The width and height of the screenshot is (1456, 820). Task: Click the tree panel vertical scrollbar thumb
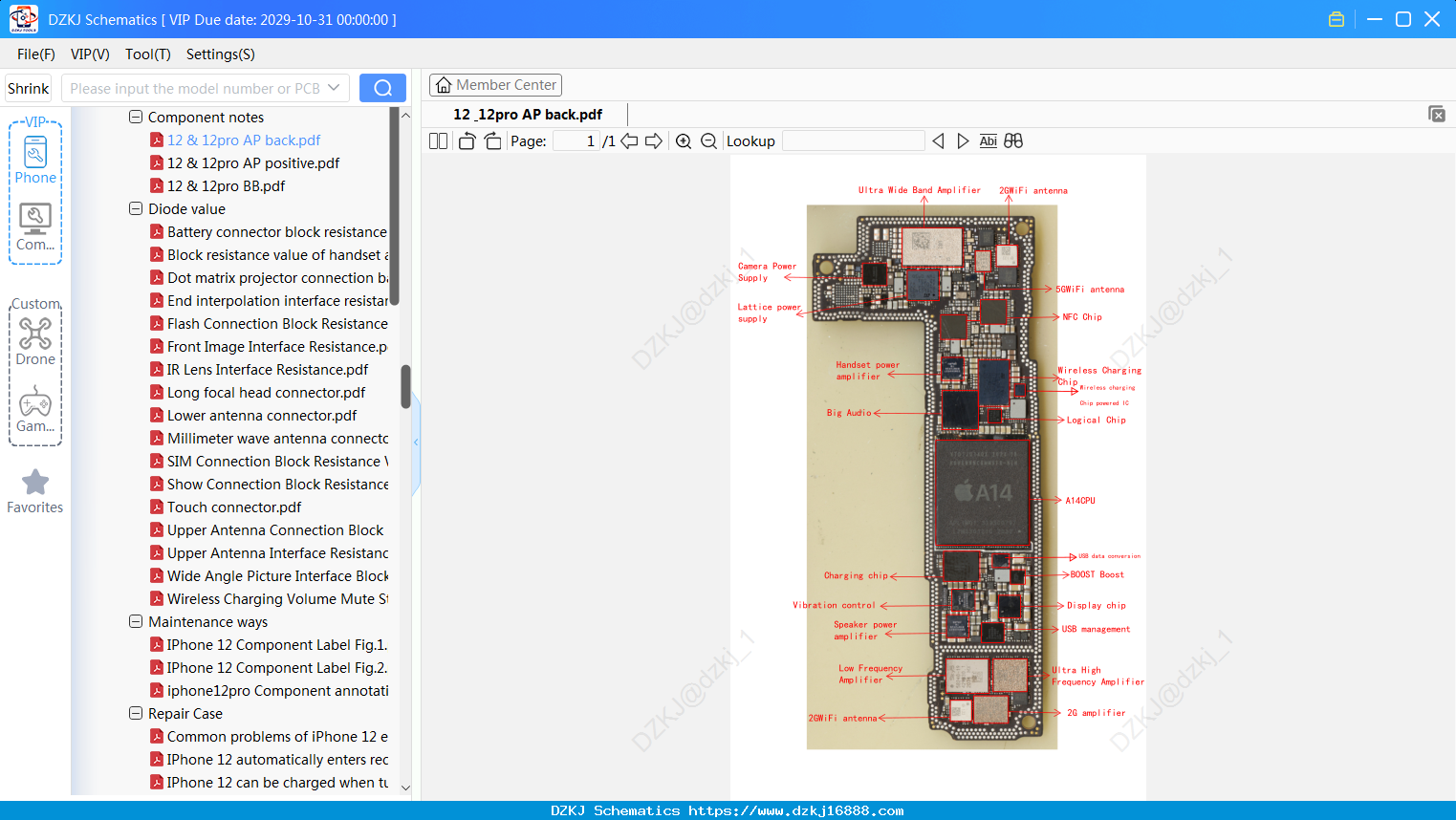[x=405, y=386]
